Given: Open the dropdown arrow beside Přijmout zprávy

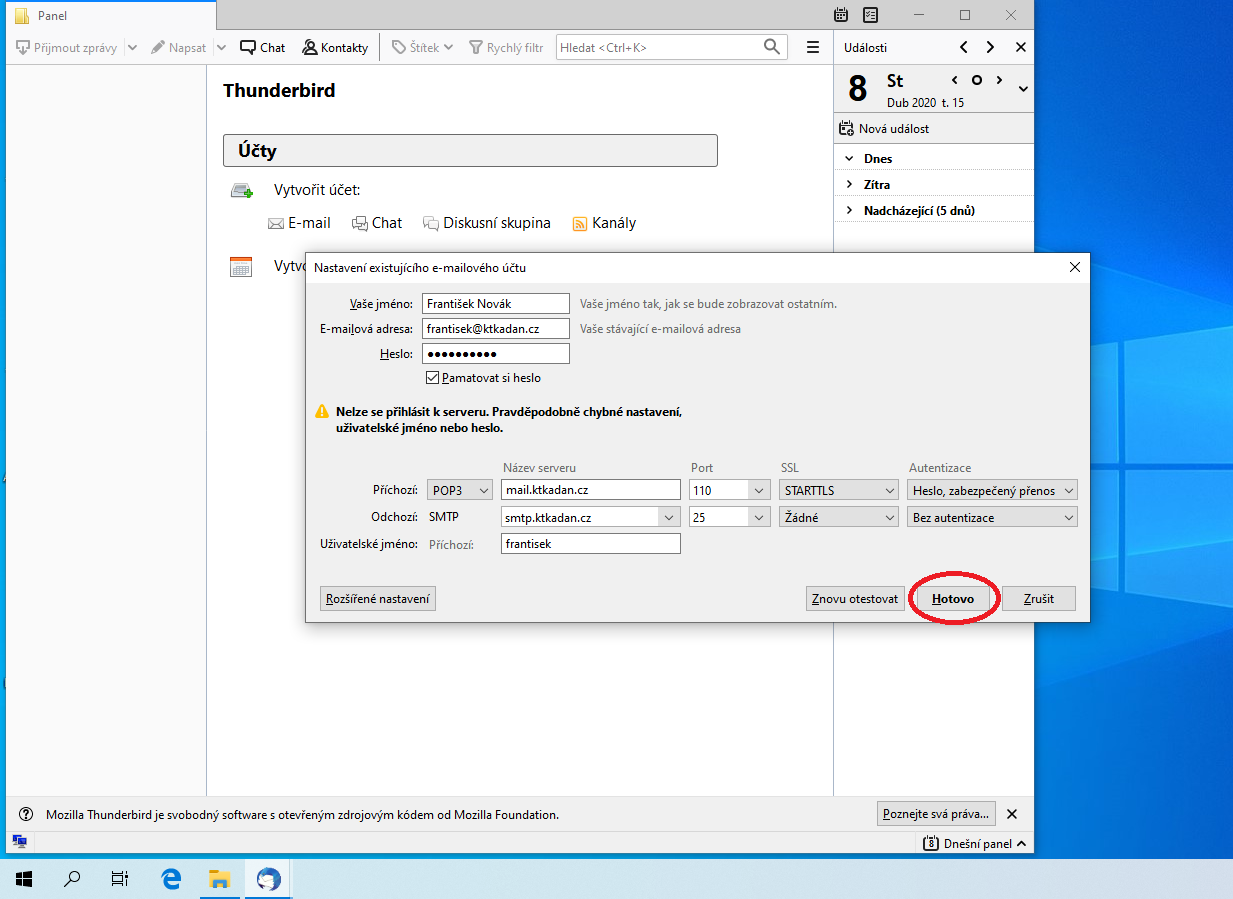Looking at the screenshot, I should click(x=132, y=47).
